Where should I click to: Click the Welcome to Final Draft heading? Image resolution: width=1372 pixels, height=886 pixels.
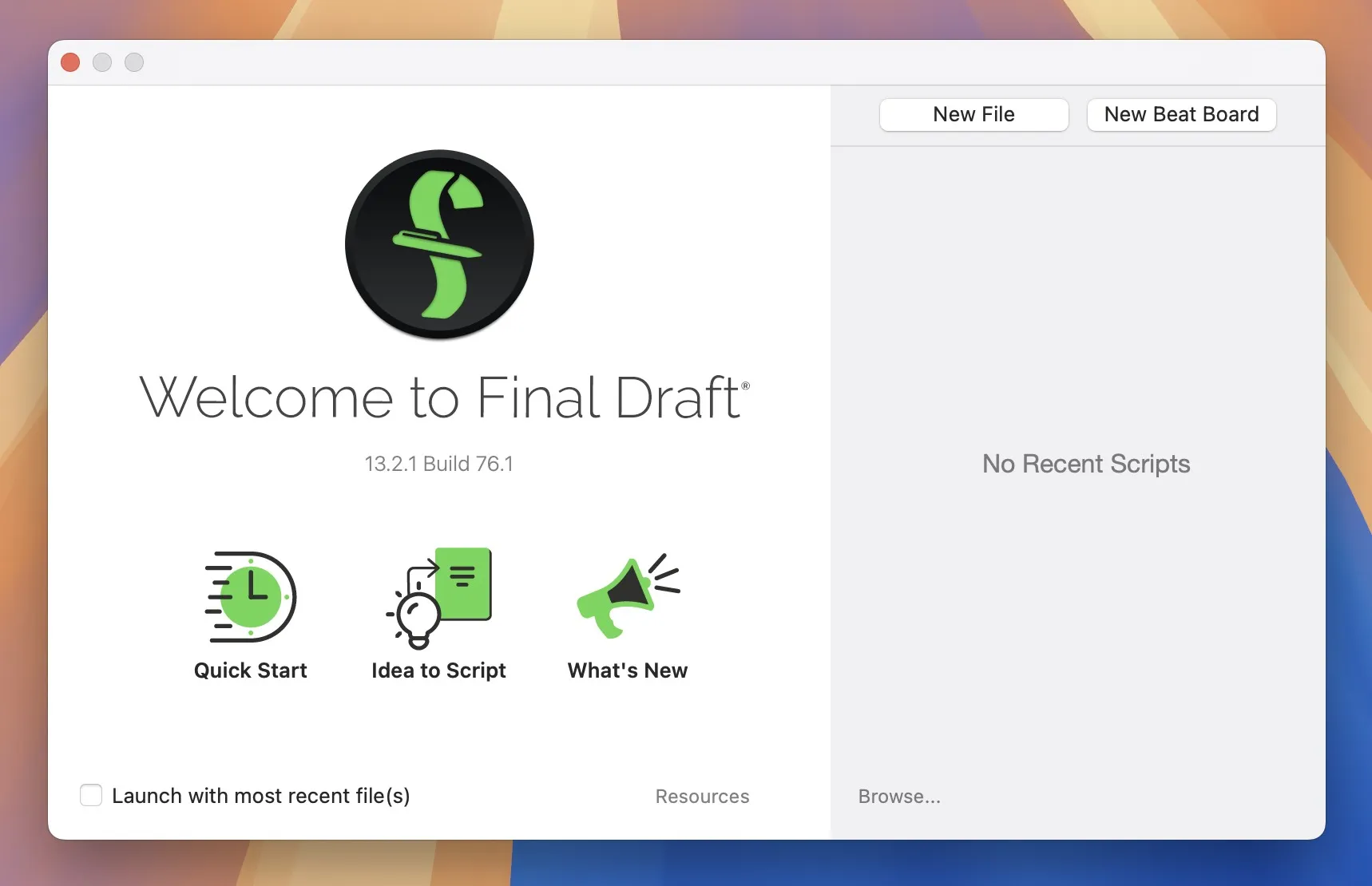point(445,397)
